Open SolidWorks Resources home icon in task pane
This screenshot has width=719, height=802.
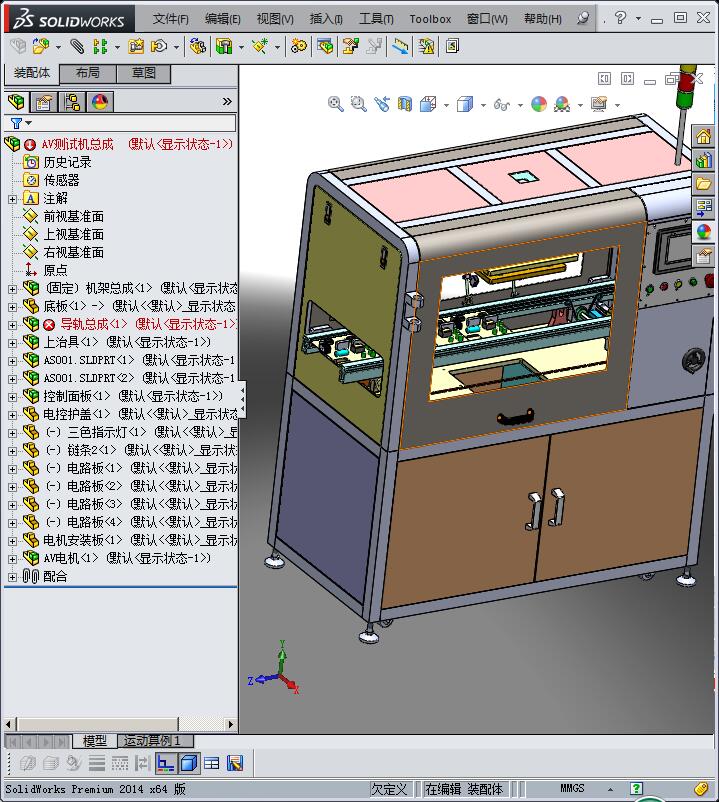click(x=704, y=136)
